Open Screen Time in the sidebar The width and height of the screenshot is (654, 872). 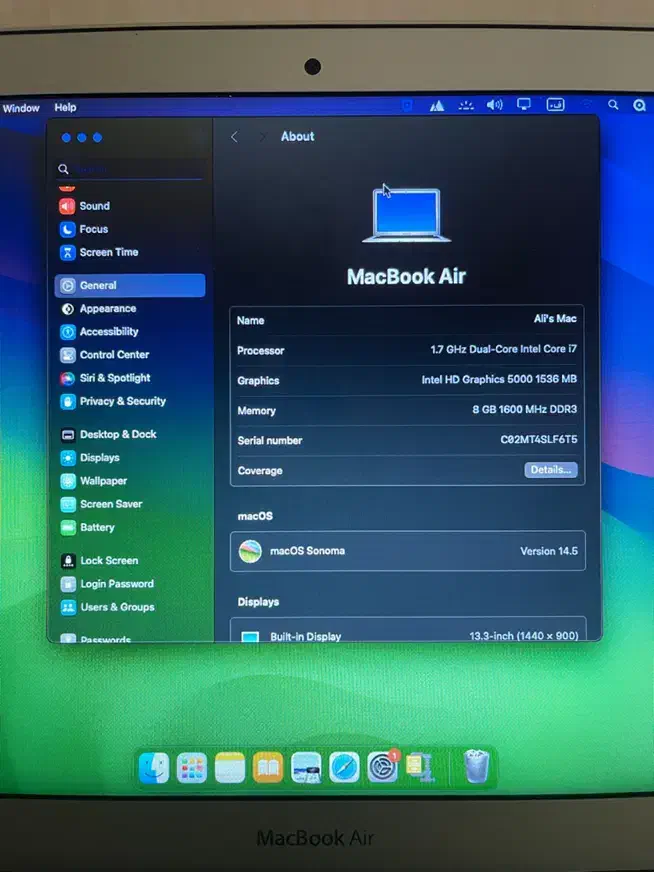pyautogui.click(x=98, y=252)
